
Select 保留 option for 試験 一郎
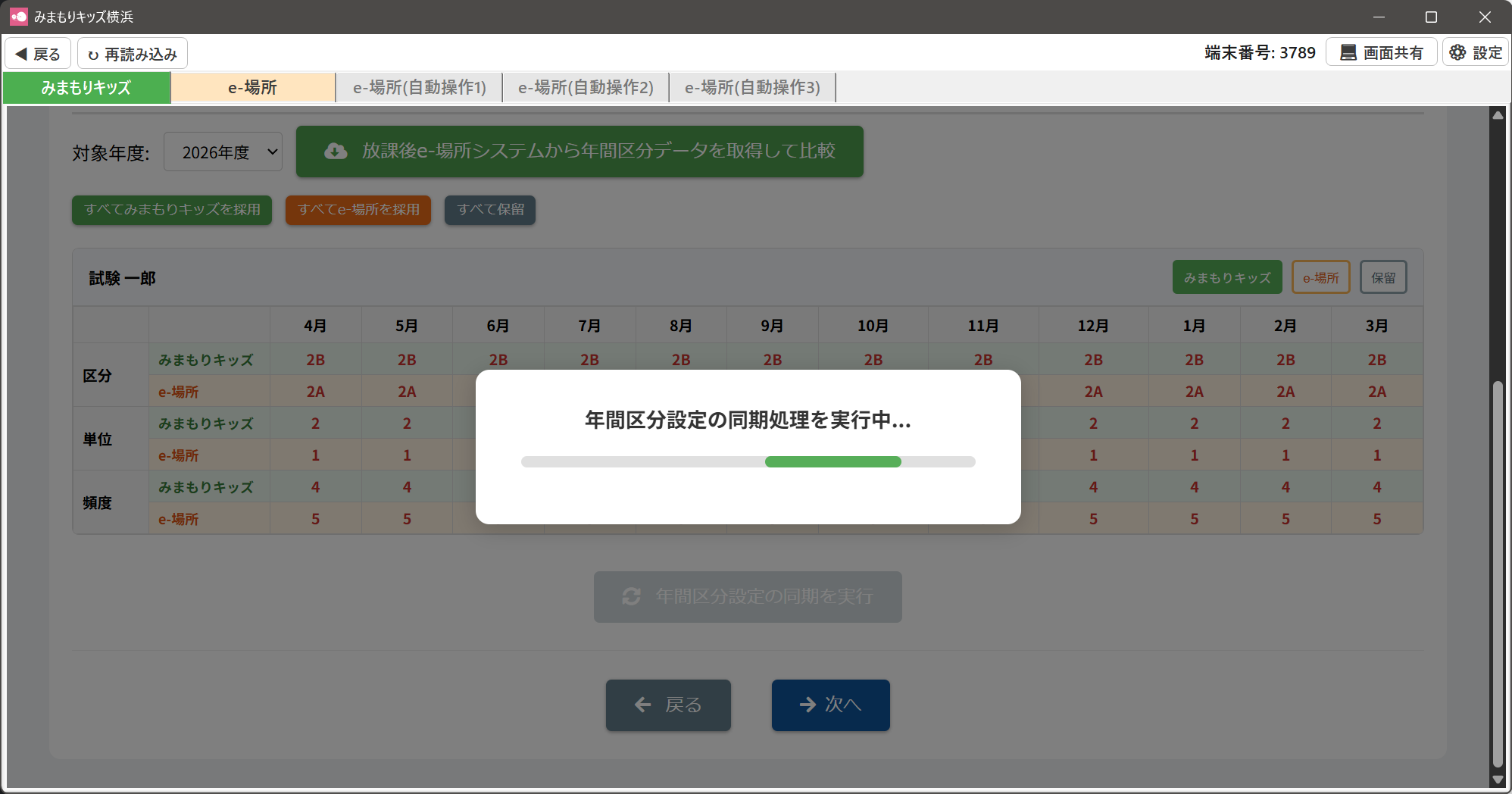click(1383, 278)
